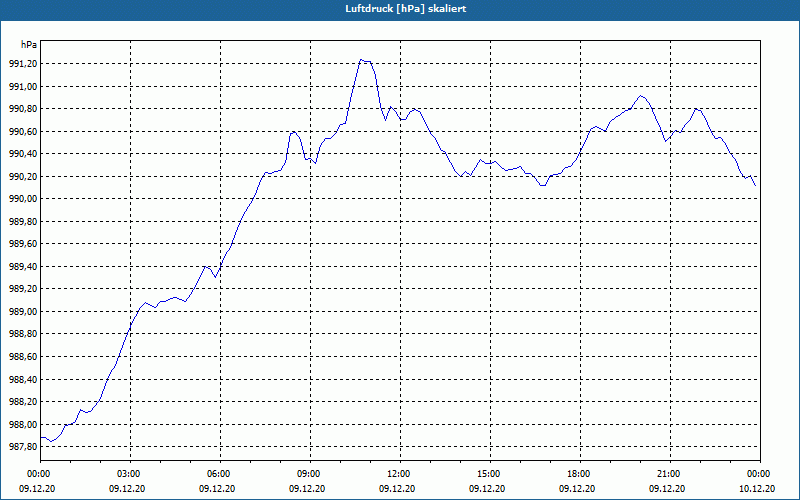
Task: Click the 990,60 y-axis label
Action: coord(23,132)
